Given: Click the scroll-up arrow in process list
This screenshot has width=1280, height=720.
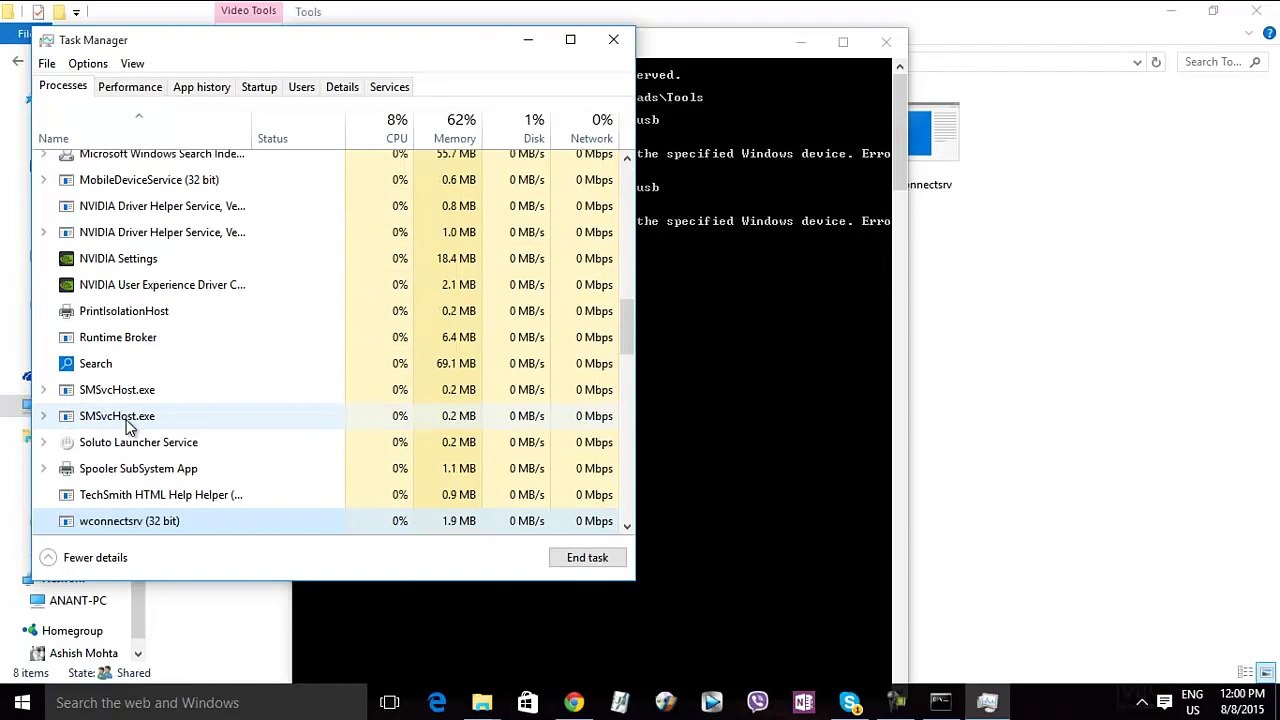Looking at the screenshot, I should [627, 158].
